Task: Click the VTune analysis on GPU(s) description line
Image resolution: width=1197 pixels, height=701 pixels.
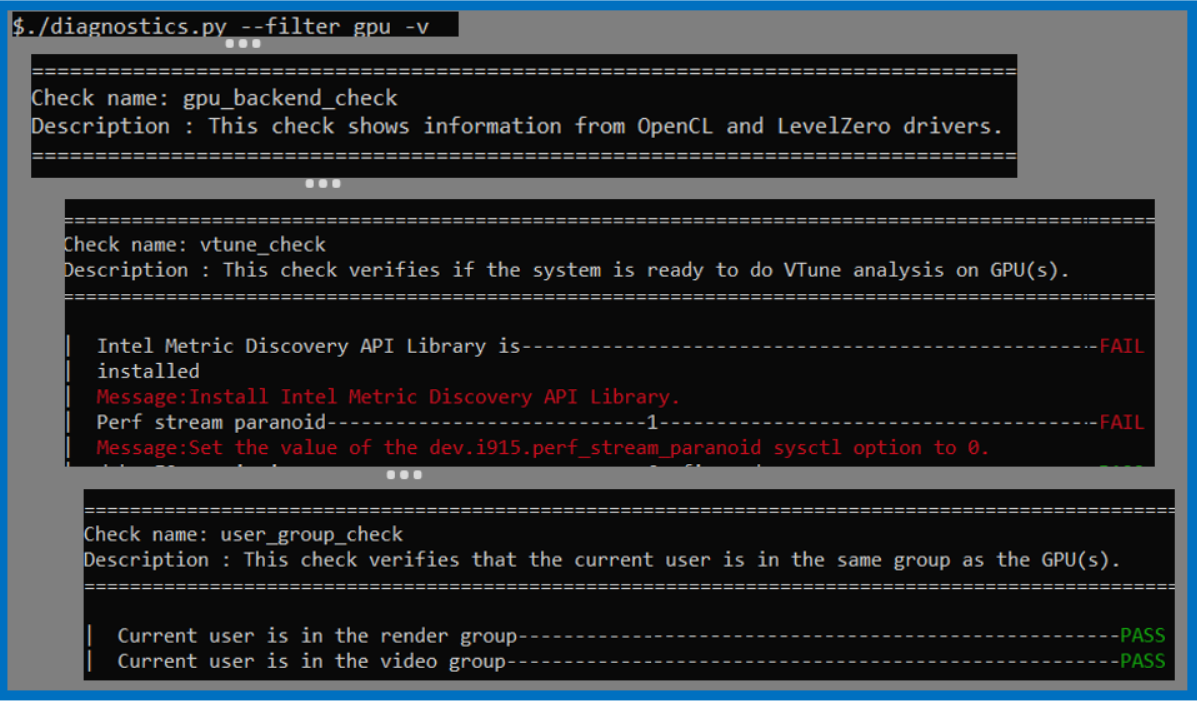Action: click(x=566, y=270)
